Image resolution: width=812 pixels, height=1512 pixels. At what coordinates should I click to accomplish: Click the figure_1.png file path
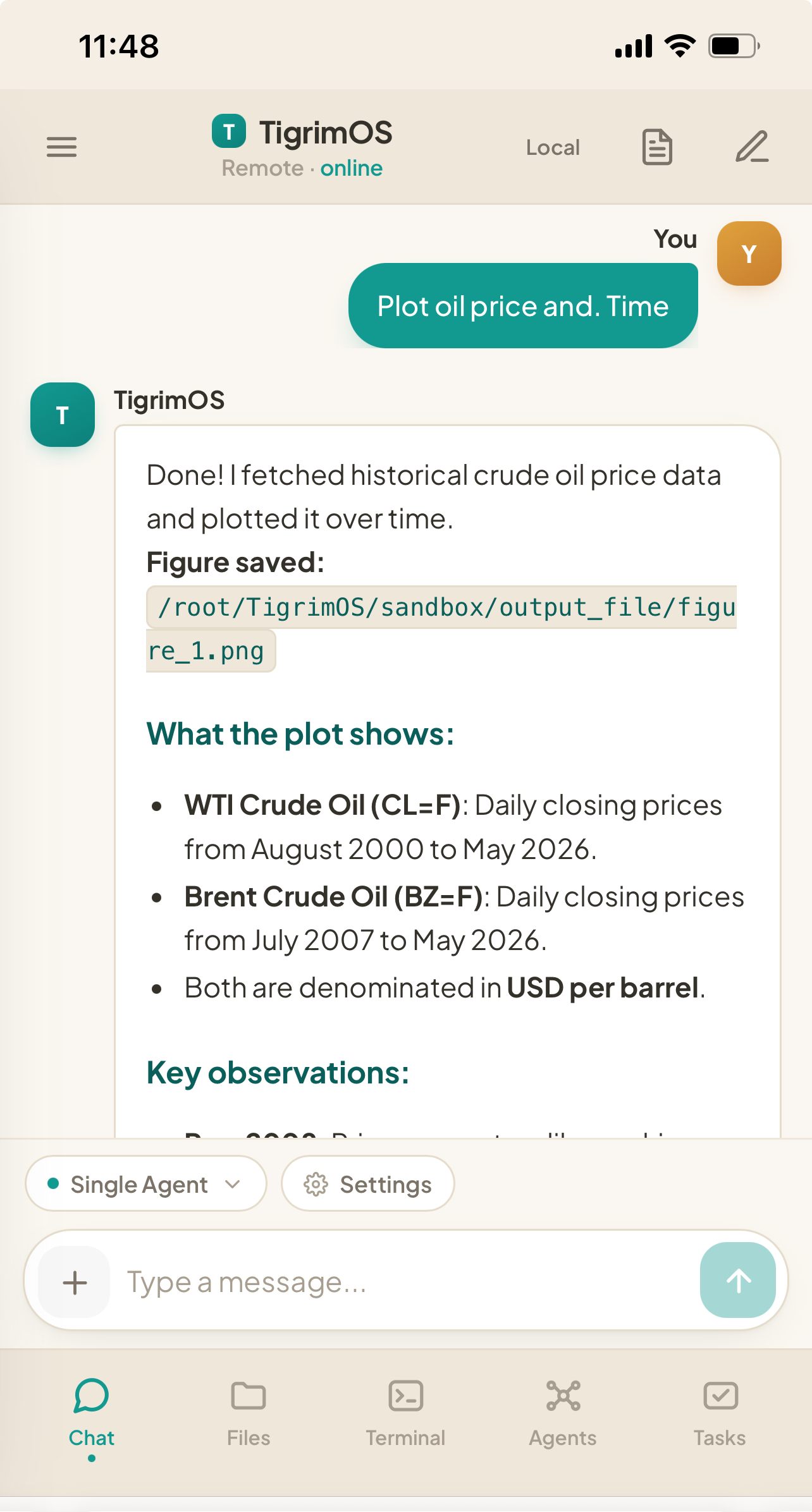tap(441, 629)
